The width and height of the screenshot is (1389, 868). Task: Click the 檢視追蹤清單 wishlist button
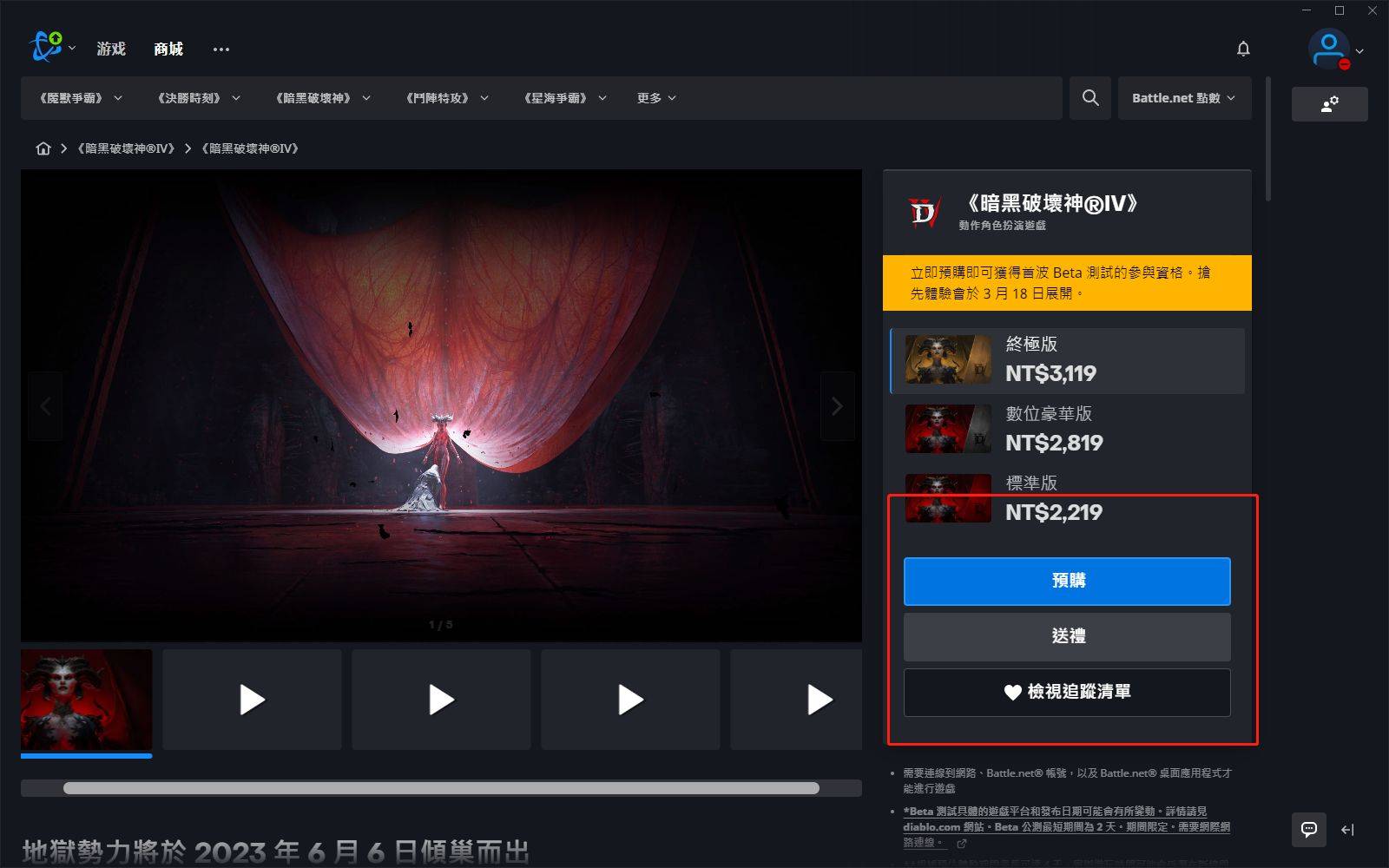pyautogui.click(x=1067, y=692)
